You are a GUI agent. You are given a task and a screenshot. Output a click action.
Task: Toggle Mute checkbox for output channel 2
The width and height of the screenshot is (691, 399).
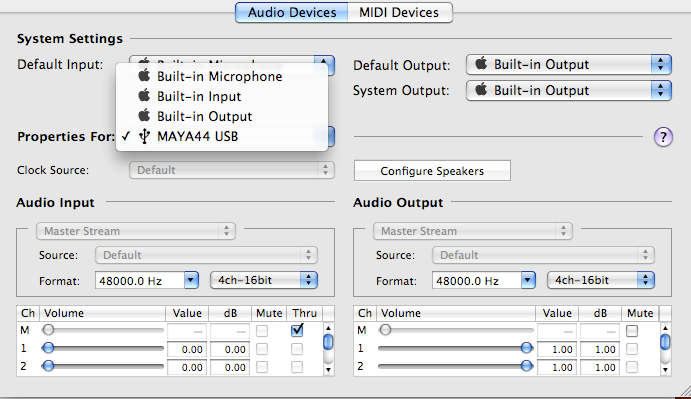[632, 367]
